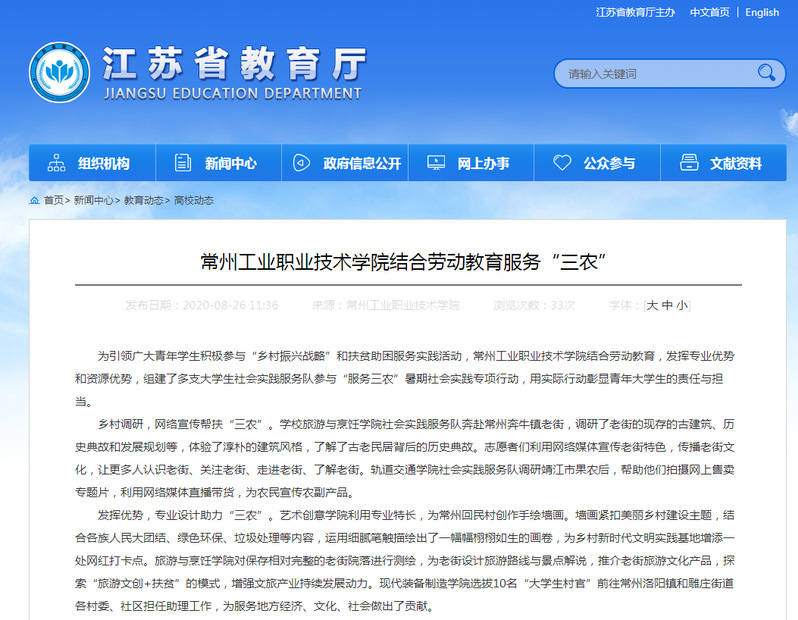
Task: Open the 组织机构 menu
Action: click(103, 164)
